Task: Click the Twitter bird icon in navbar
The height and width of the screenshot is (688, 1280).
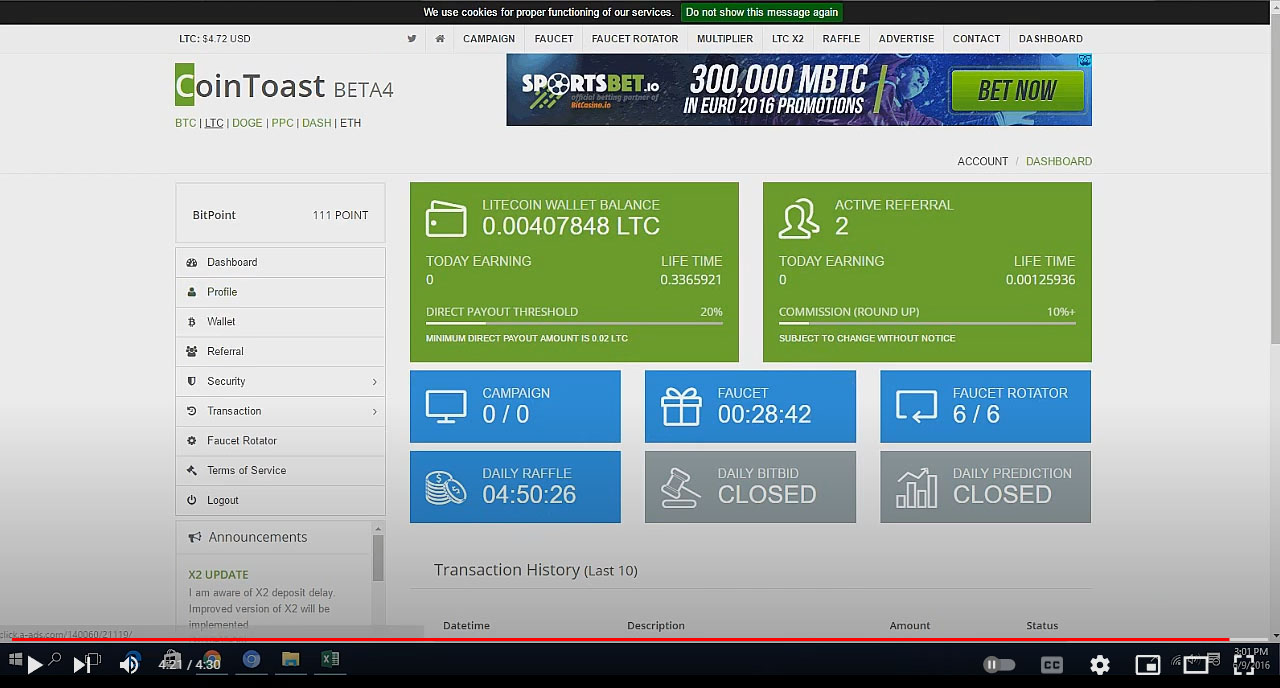Action: [x=412, y=39]
